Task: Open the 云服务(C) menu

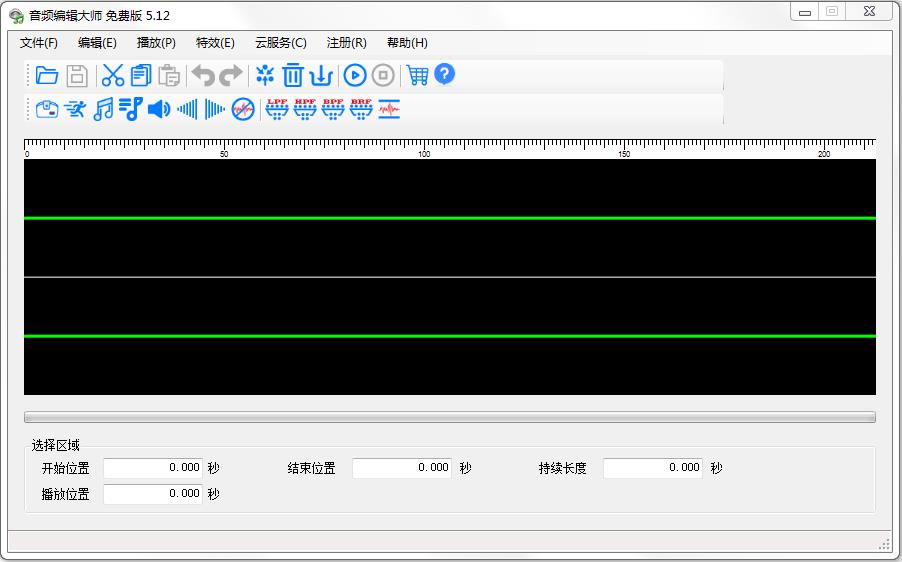Action: [281, 43]
